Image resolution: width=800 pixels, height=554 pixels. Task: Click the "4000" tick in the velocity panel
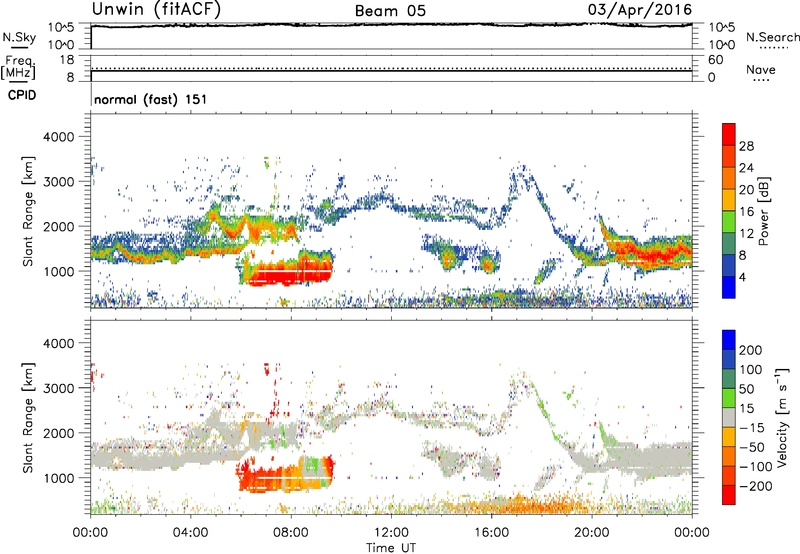[x=59, y=344]
